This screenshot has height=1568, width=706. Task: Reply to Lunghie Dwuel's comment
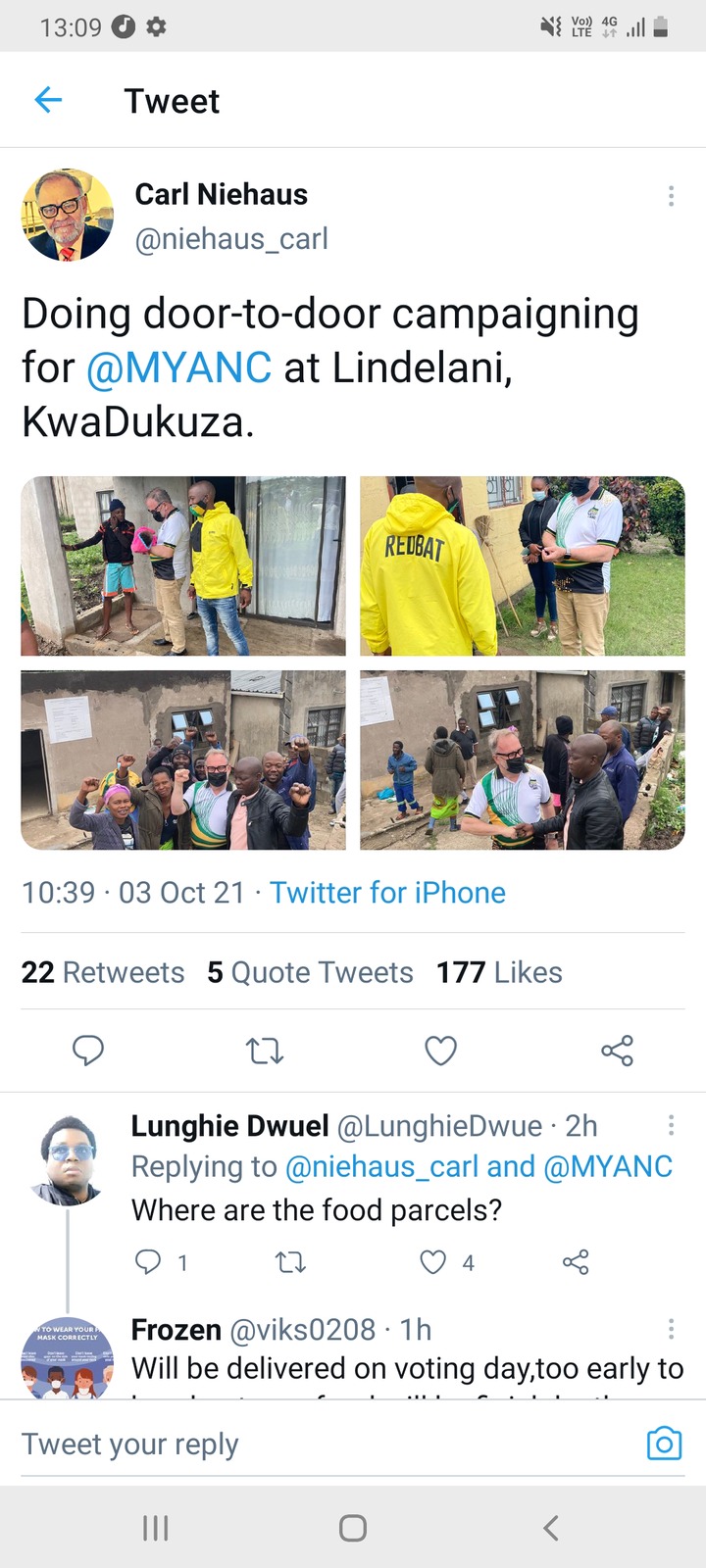[148, 1262]
